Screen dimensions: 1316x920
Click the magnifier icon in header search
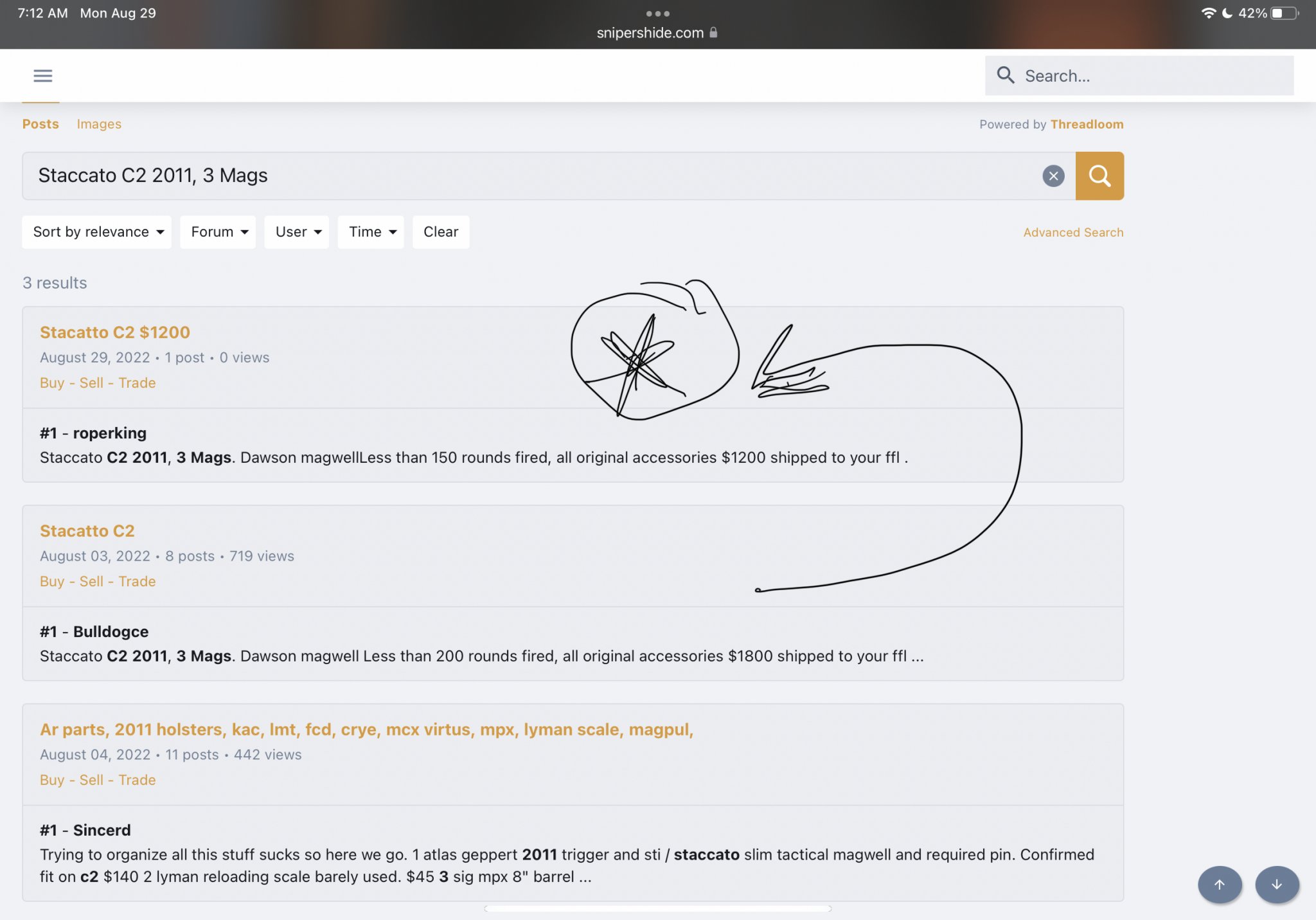coord(1005,76)
